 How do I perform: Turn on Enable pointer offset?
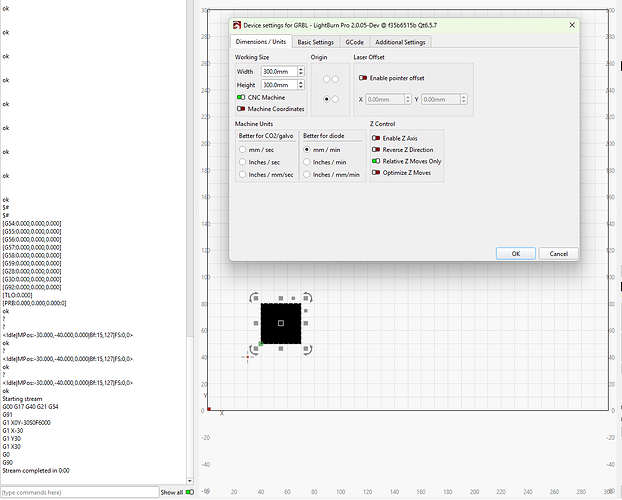point(364,77)
